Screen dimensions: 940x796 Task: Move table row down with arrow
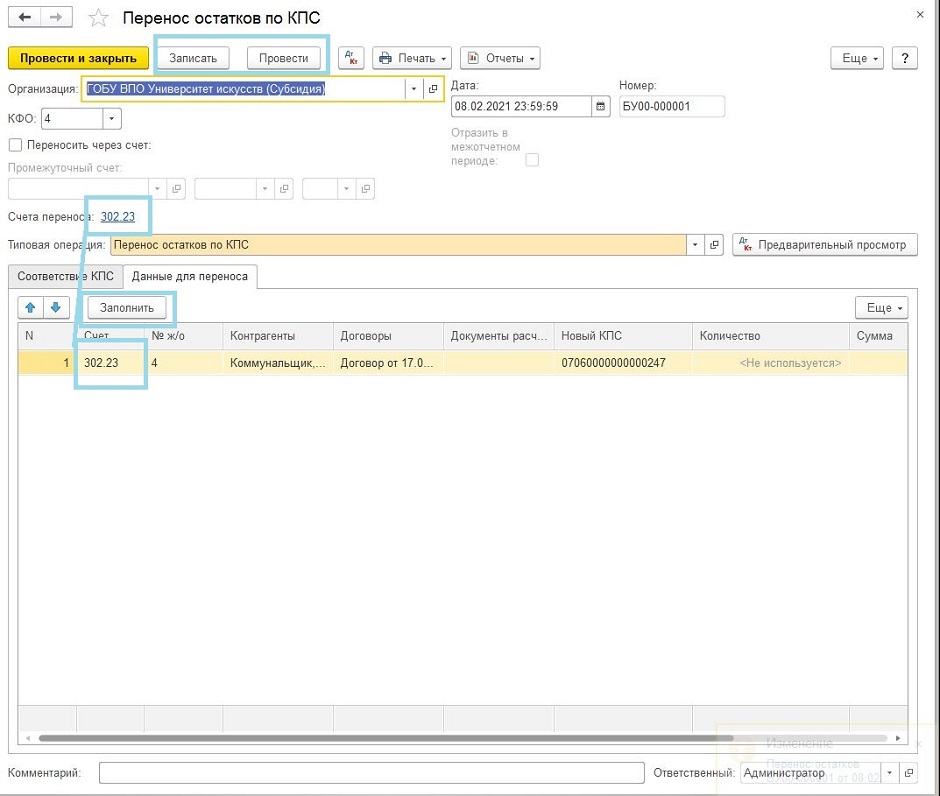pos(56,308)
